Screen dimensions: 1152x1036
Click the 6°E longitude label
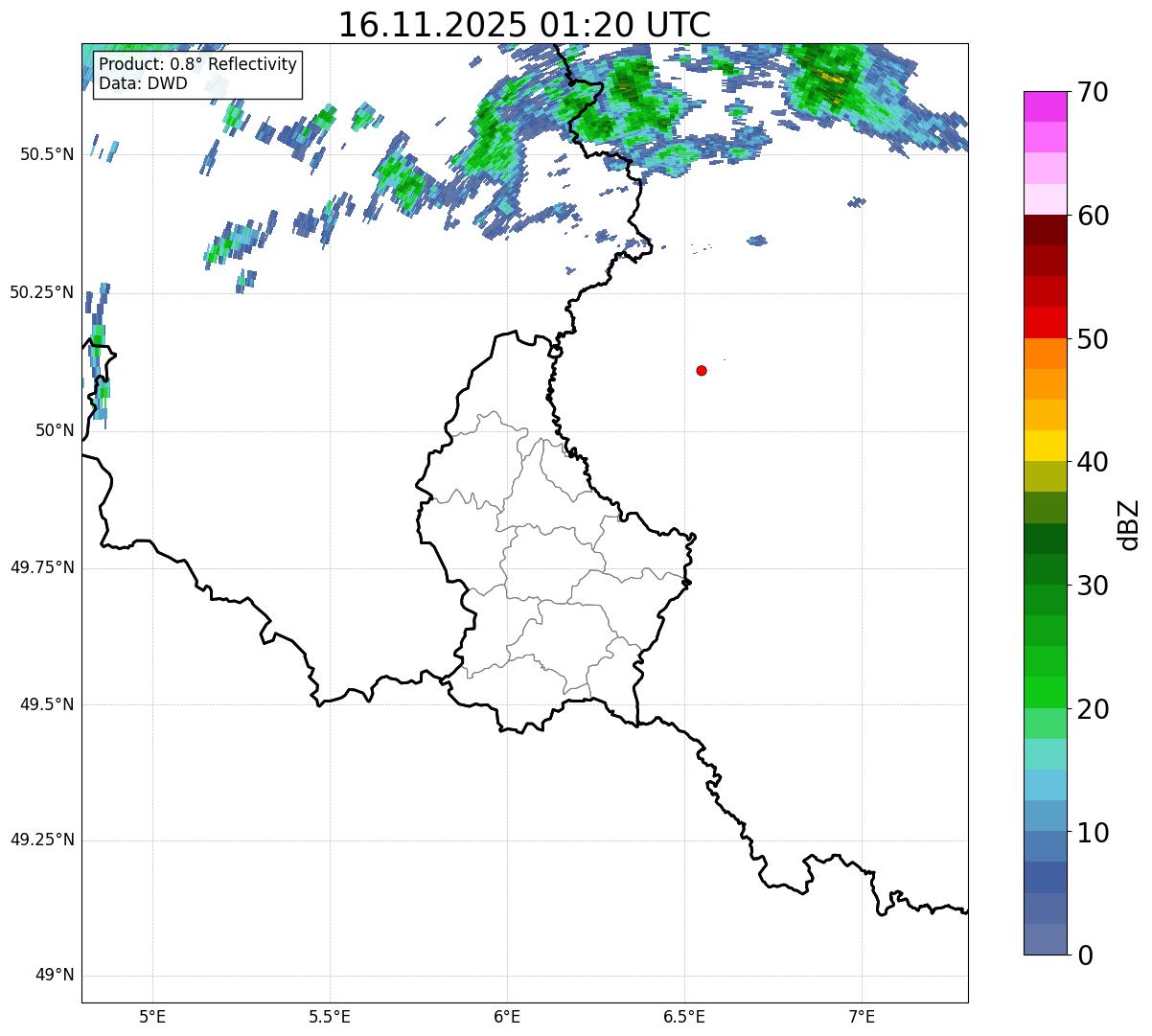click(x=507, y=1016)
